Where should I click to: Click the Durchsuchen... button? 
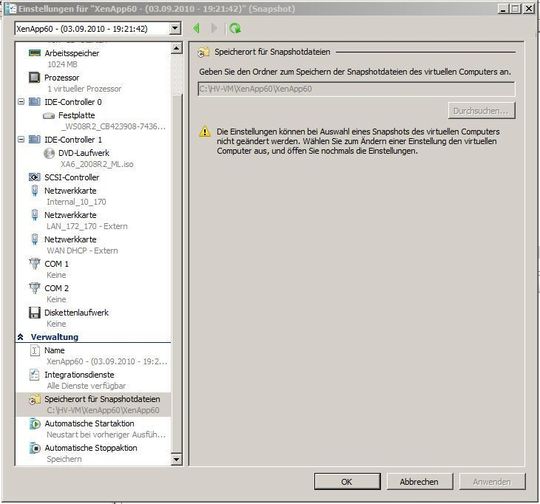(481, 111)
